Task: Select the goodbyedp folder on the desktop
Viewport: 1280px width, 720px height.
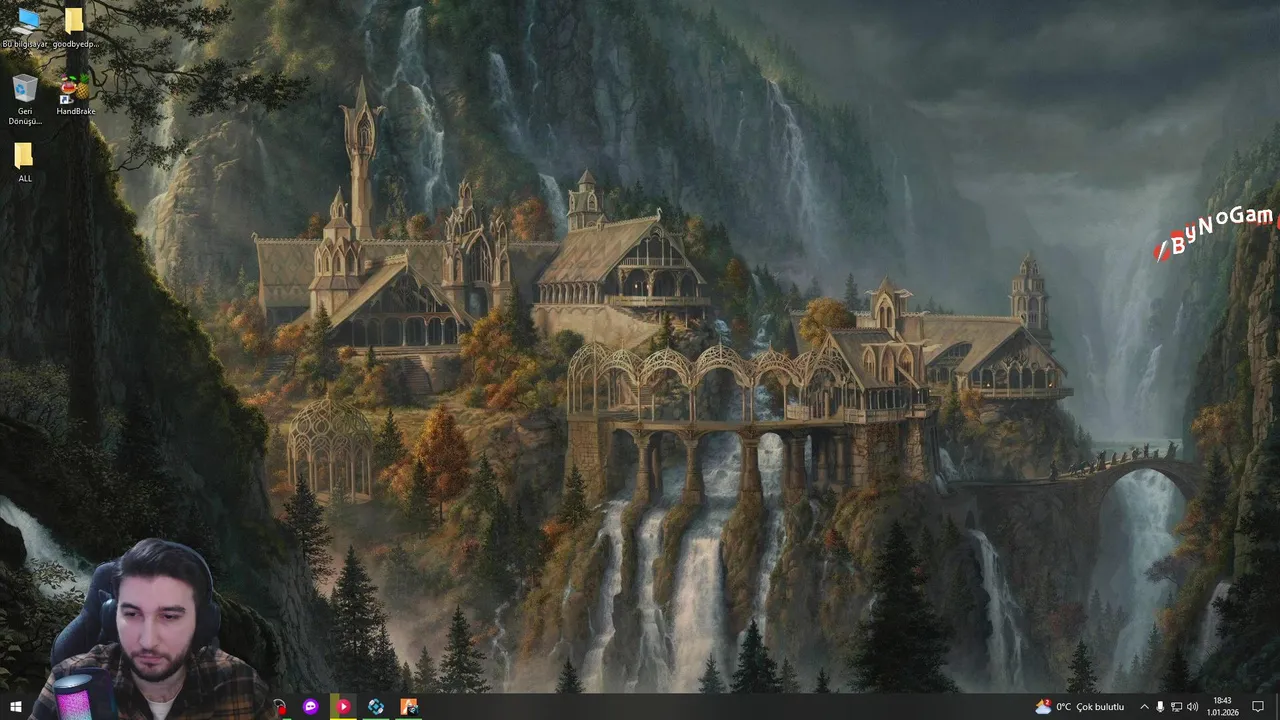Action: 75,28
